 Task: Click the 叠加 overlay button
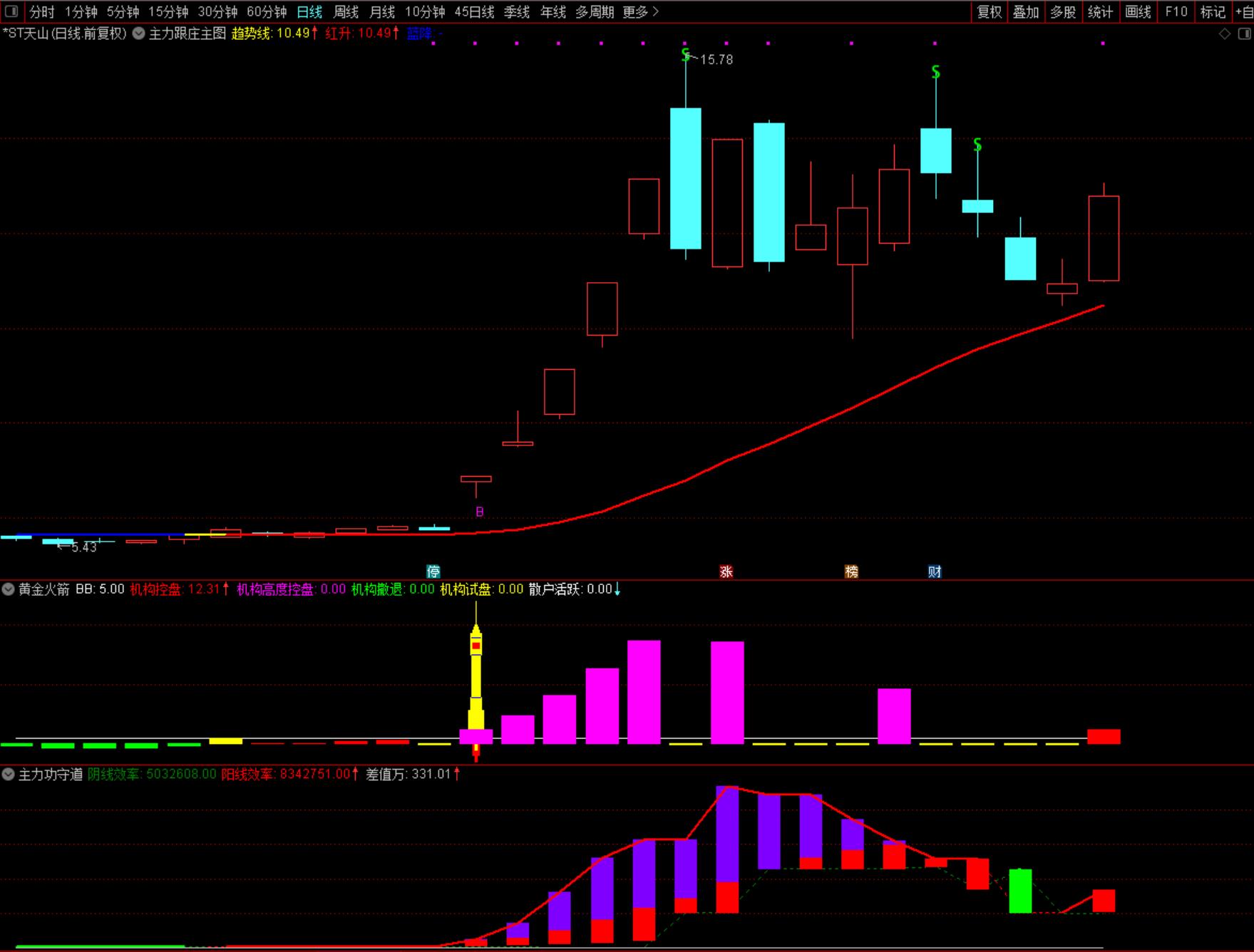(1026, 12)
